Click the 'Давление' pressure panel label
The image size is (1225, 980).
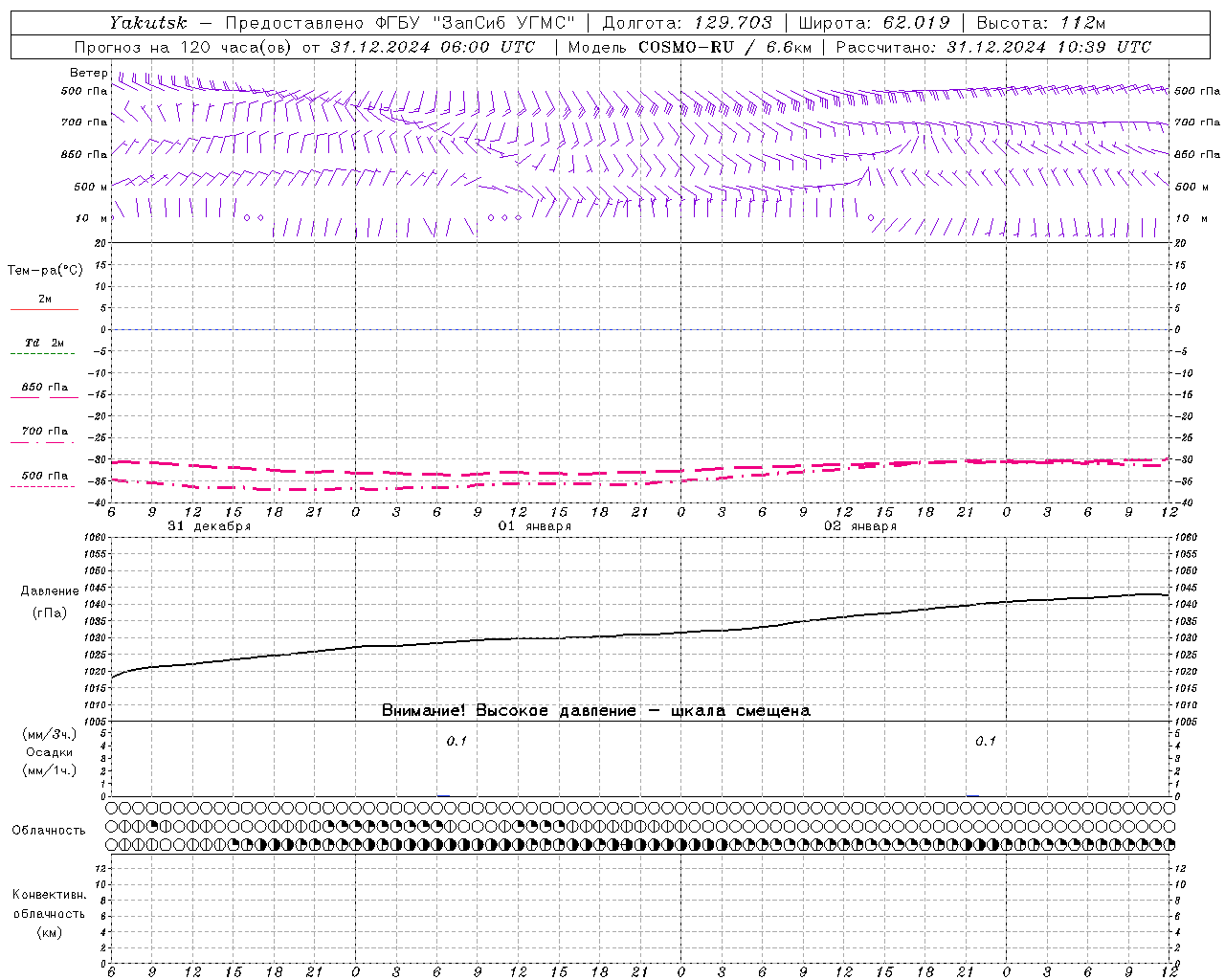[48, 591]
